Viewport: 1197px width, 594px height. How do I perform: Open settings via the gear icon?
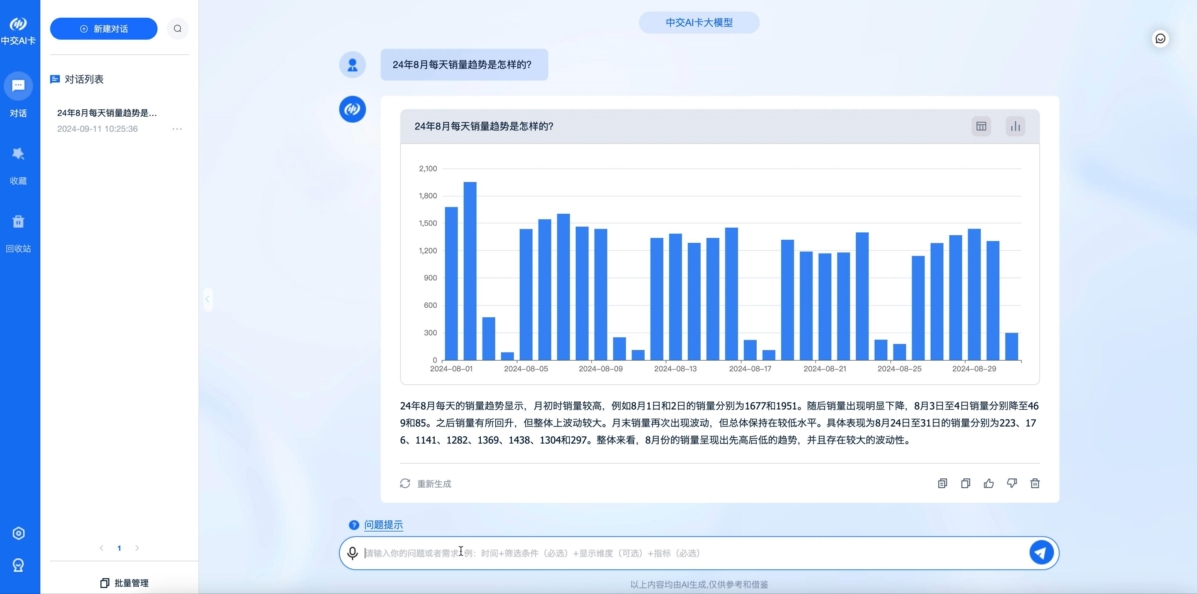19,533
